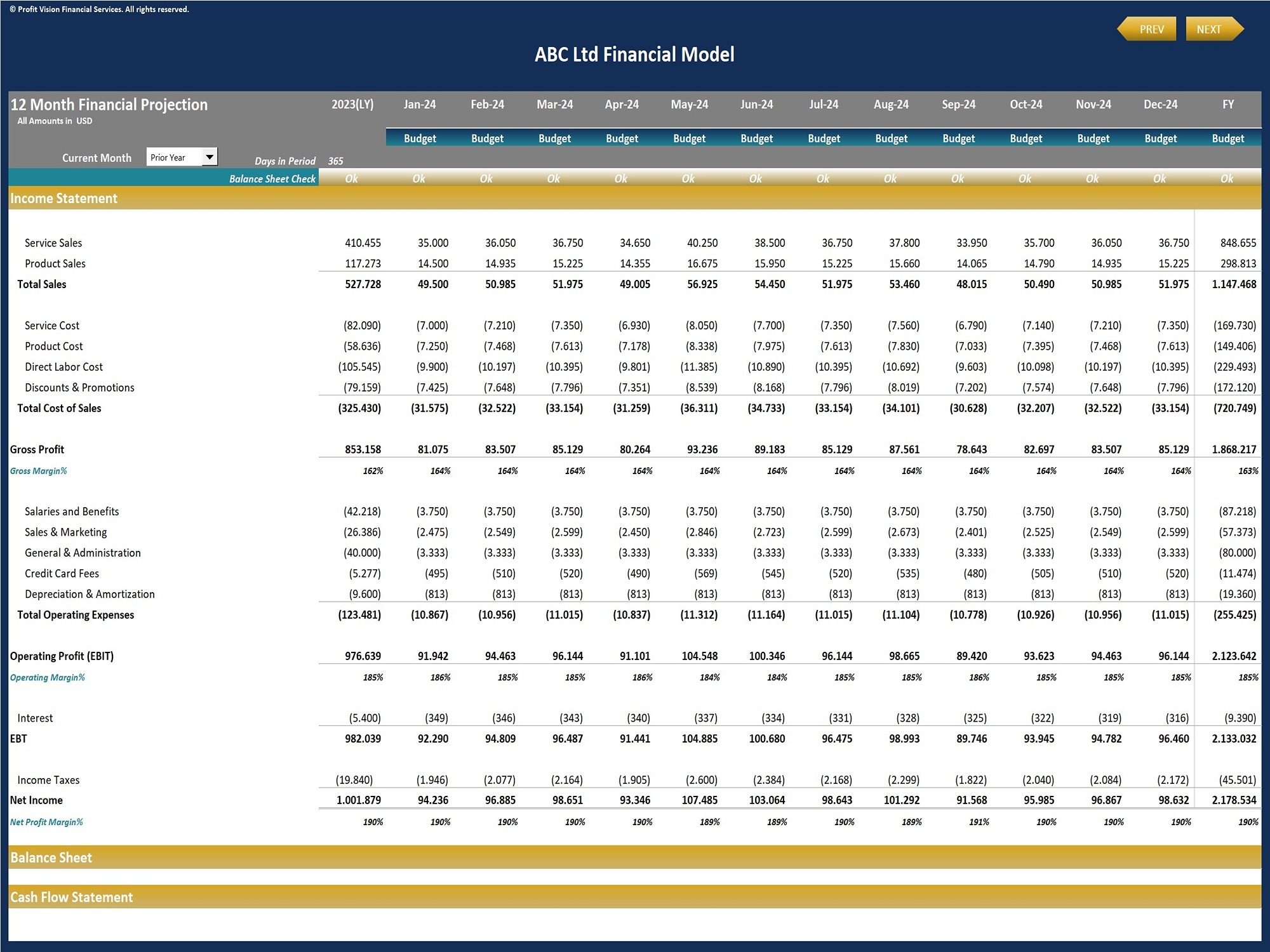Click the Days in Period value 365
This screenshot has height=952, width=1270.
point(335,161)
